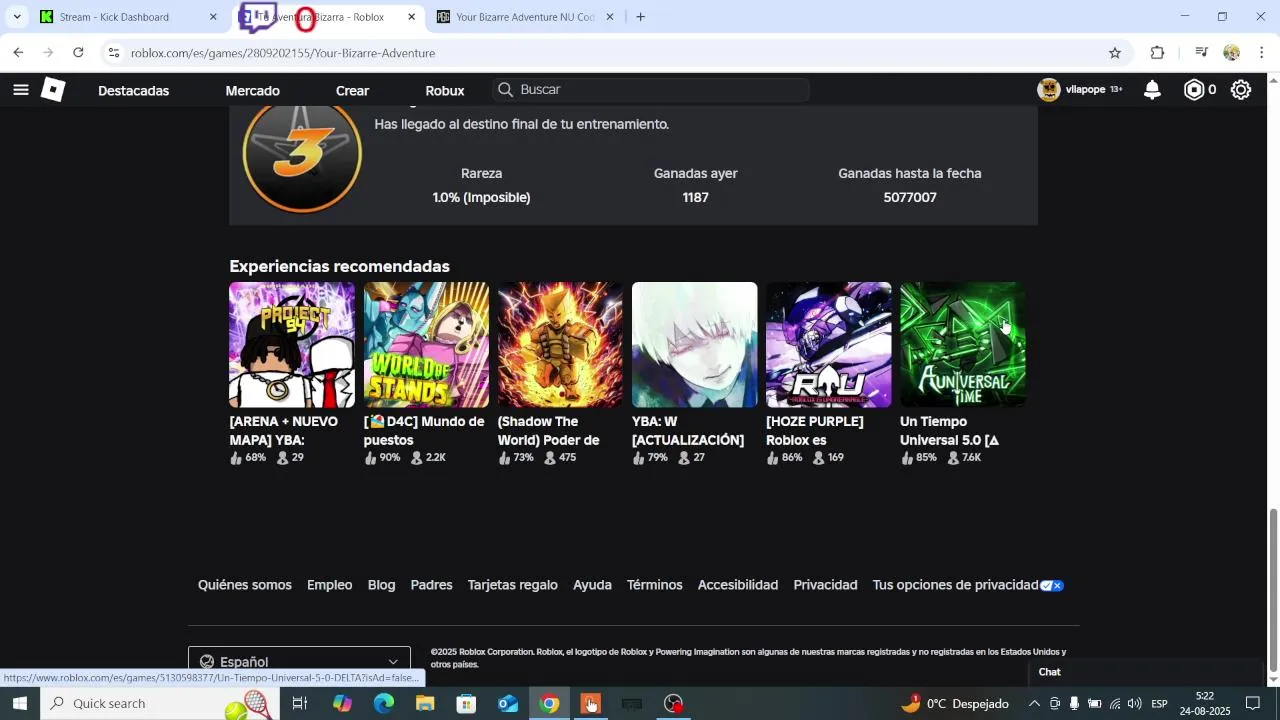Open the Mercado menu
This screenshot has width=1280, height=720.
point(252,91)
